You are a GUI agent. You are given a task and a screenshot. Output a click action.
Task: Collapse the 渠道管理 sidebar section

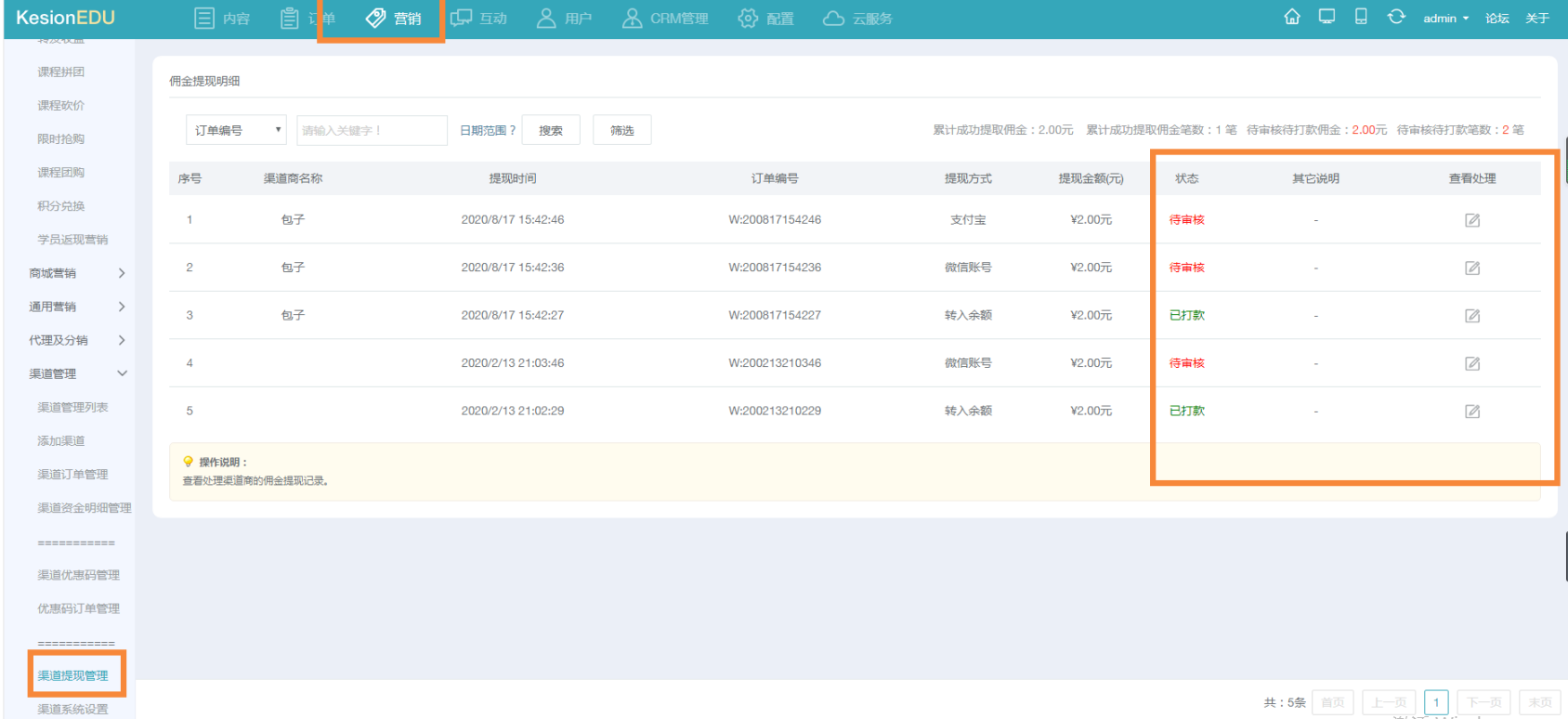click(77, 373)
